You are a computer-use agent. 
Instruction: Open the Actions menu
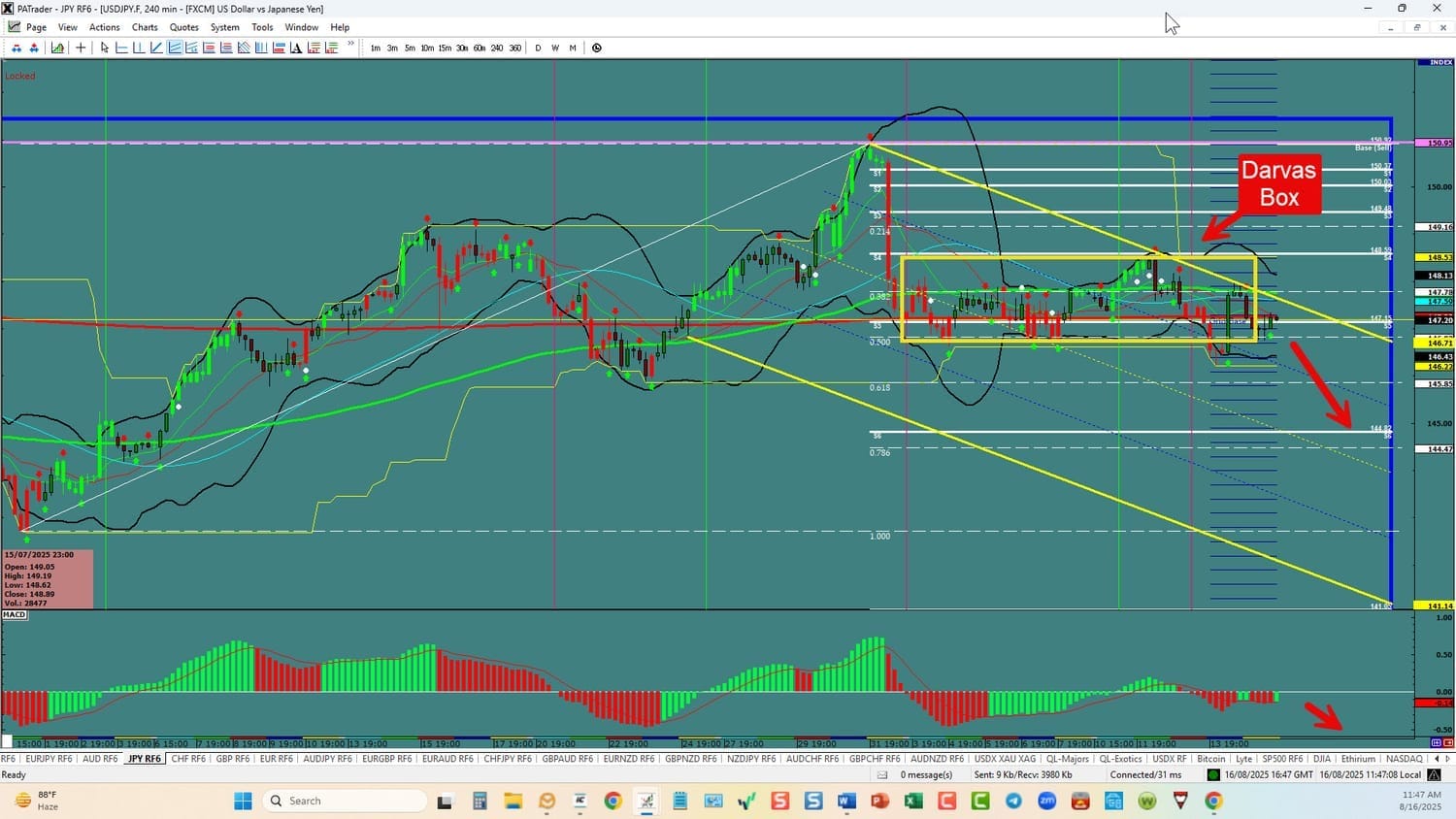coord(105,27)
